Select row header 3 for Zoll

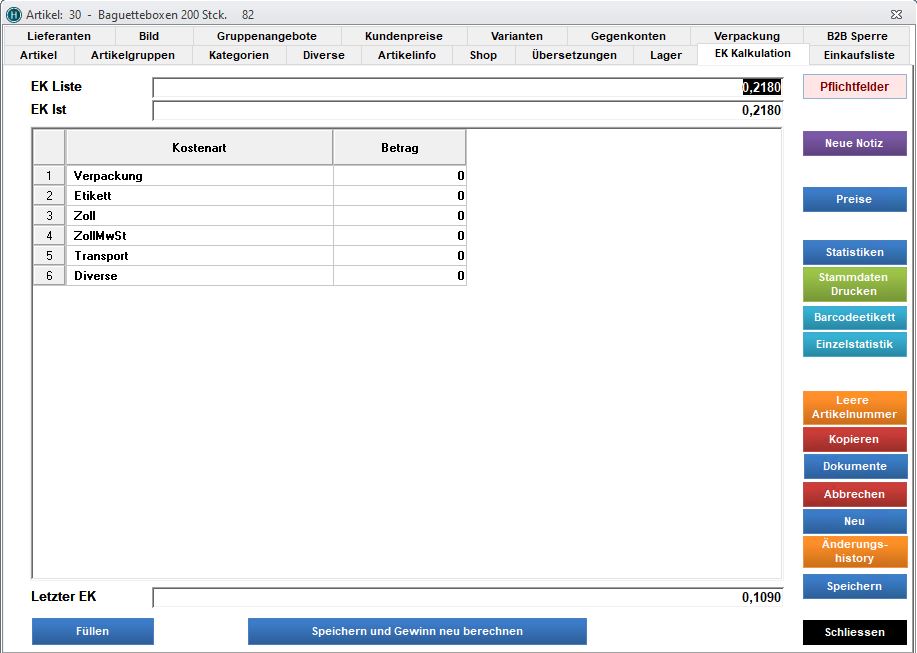point(49,216)
